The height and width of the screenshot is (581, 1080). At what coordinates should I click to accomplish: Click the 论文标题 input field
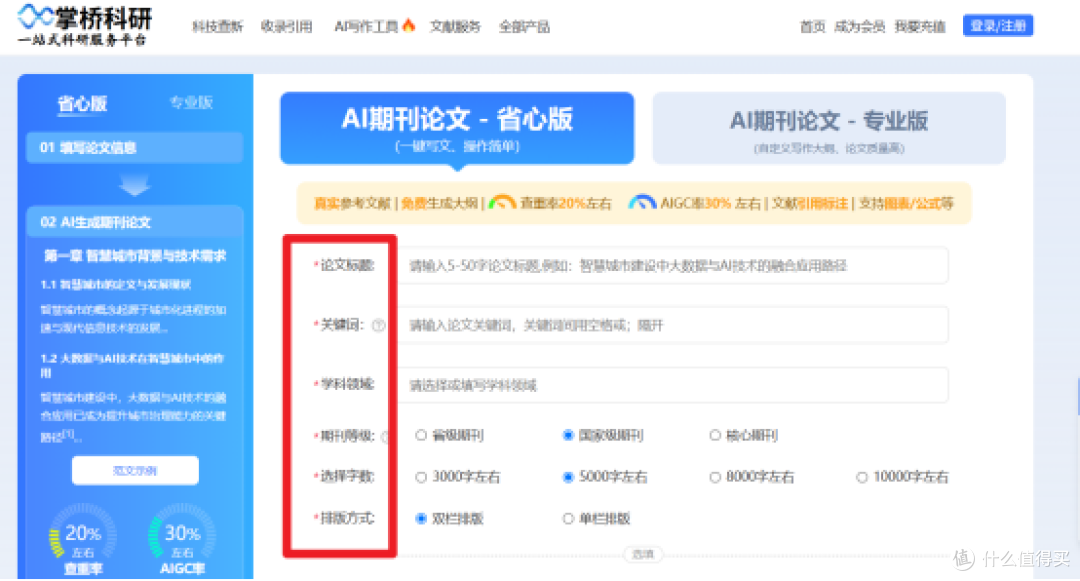[x=673, y=265]
